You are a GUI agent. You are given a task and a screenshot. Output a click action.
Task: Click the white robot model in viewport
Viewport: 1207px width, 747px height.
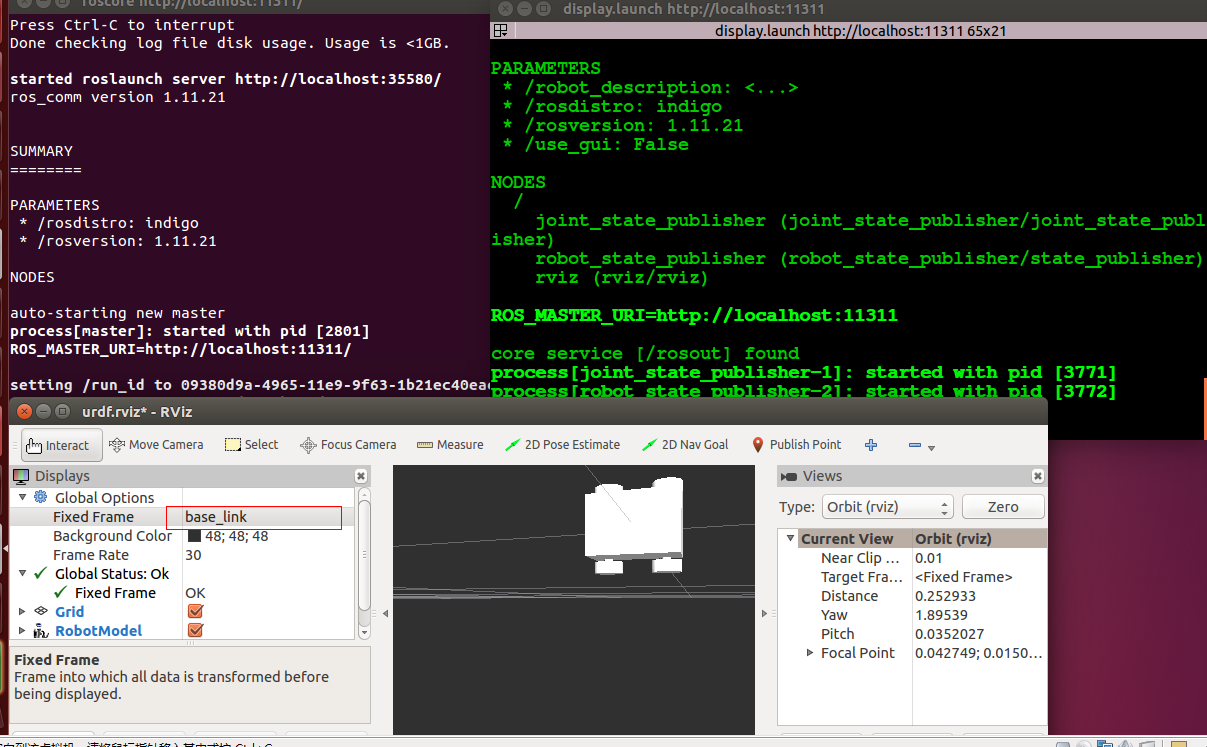[633, 523]
